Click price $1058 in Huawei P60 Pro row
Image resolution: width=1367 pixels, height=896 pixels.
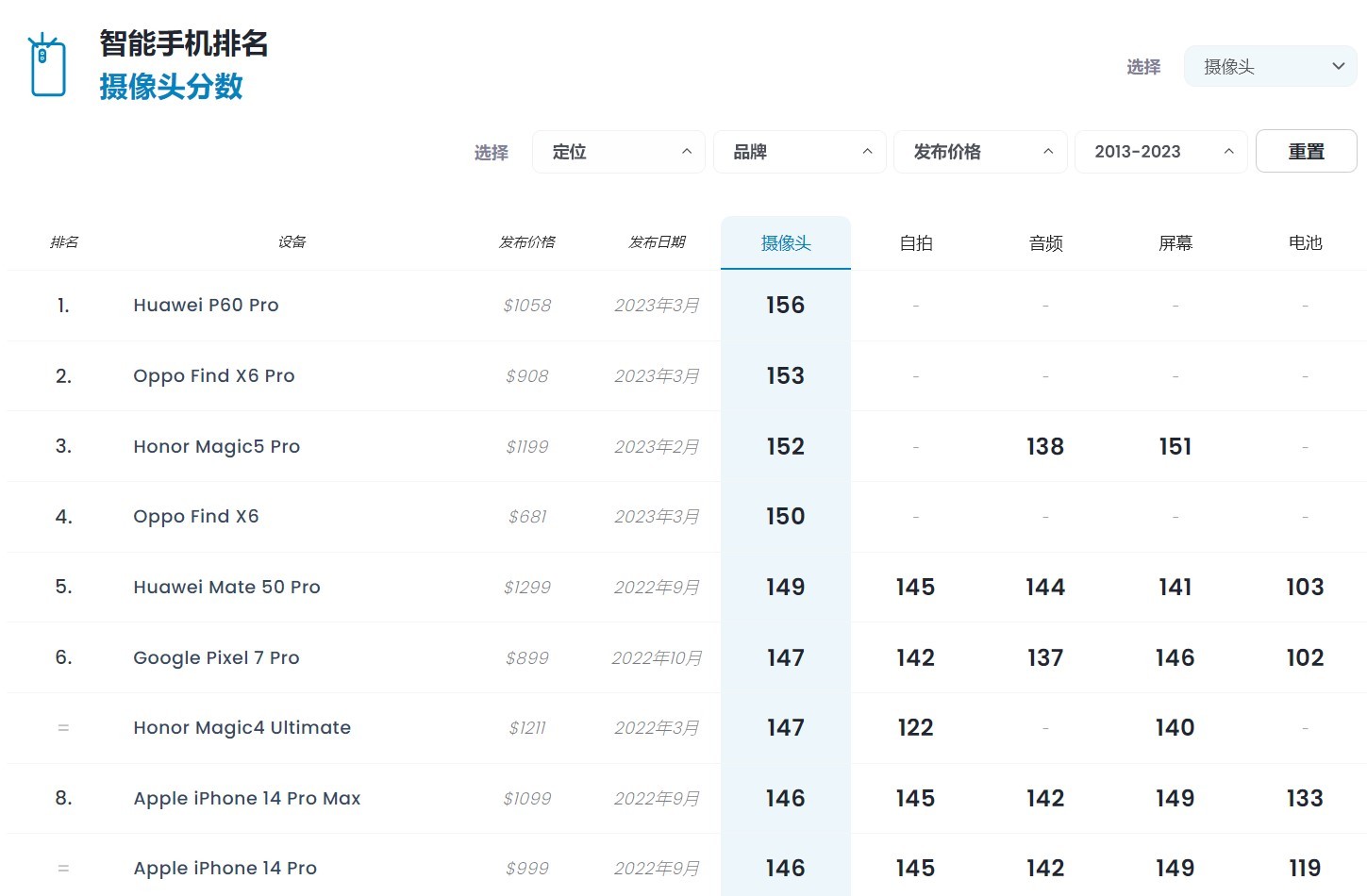527,306
